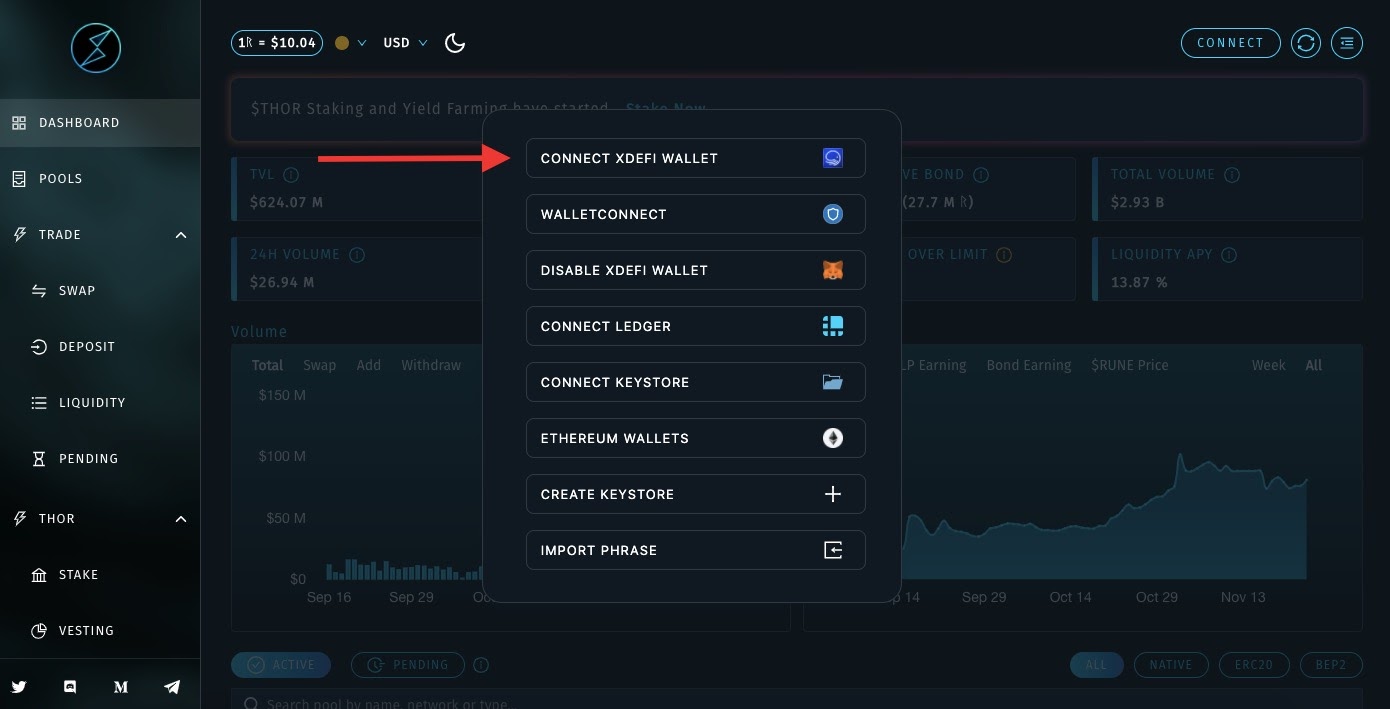
Task: Collapse the Trade section chevron
Action: tap(181, 235)
